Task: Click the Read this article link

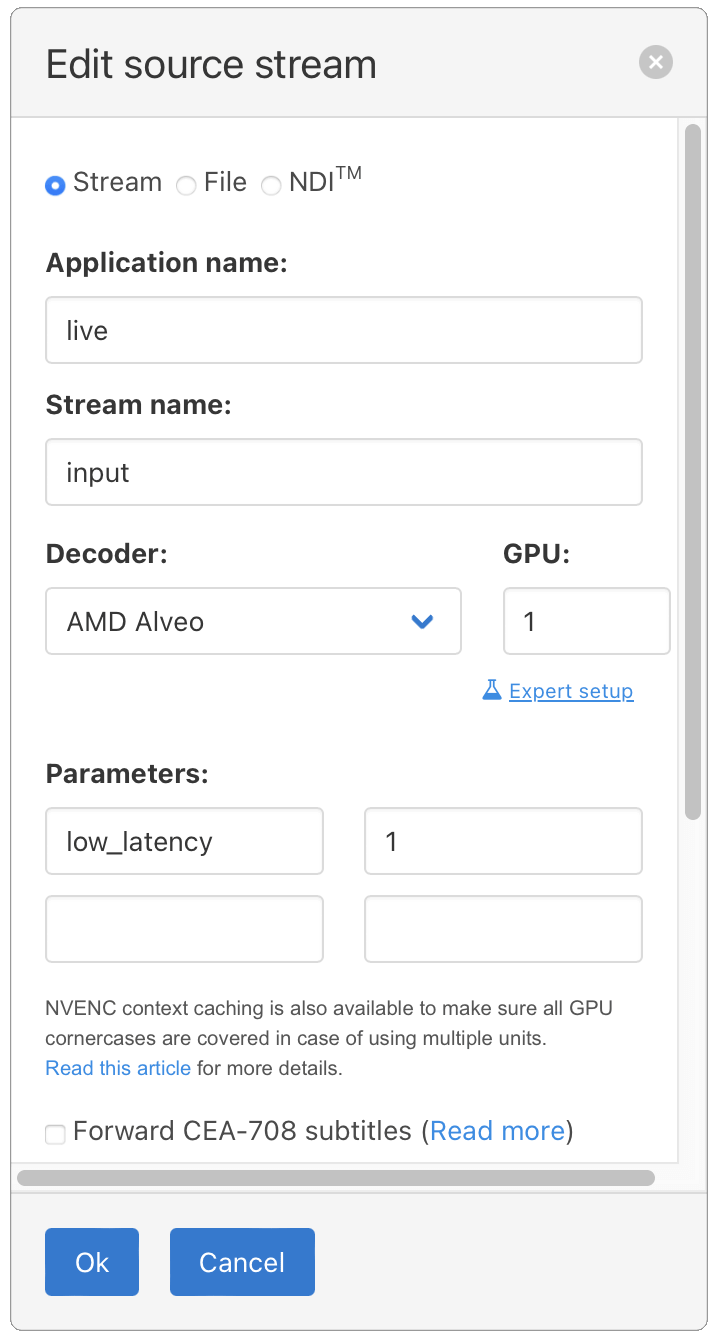Action: [118, 1068]
